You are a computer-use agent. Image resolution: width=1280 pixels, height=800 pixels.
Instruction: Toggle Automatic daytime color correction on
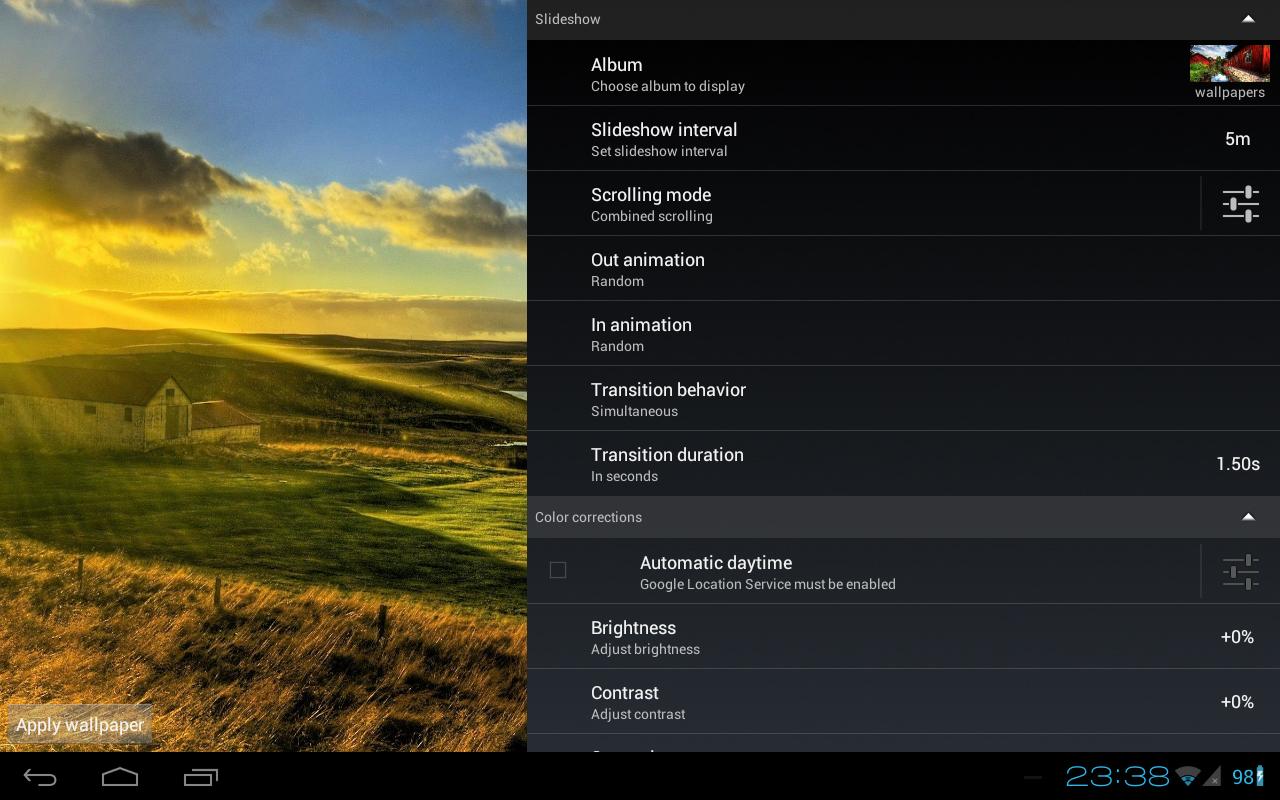(558, 570)
